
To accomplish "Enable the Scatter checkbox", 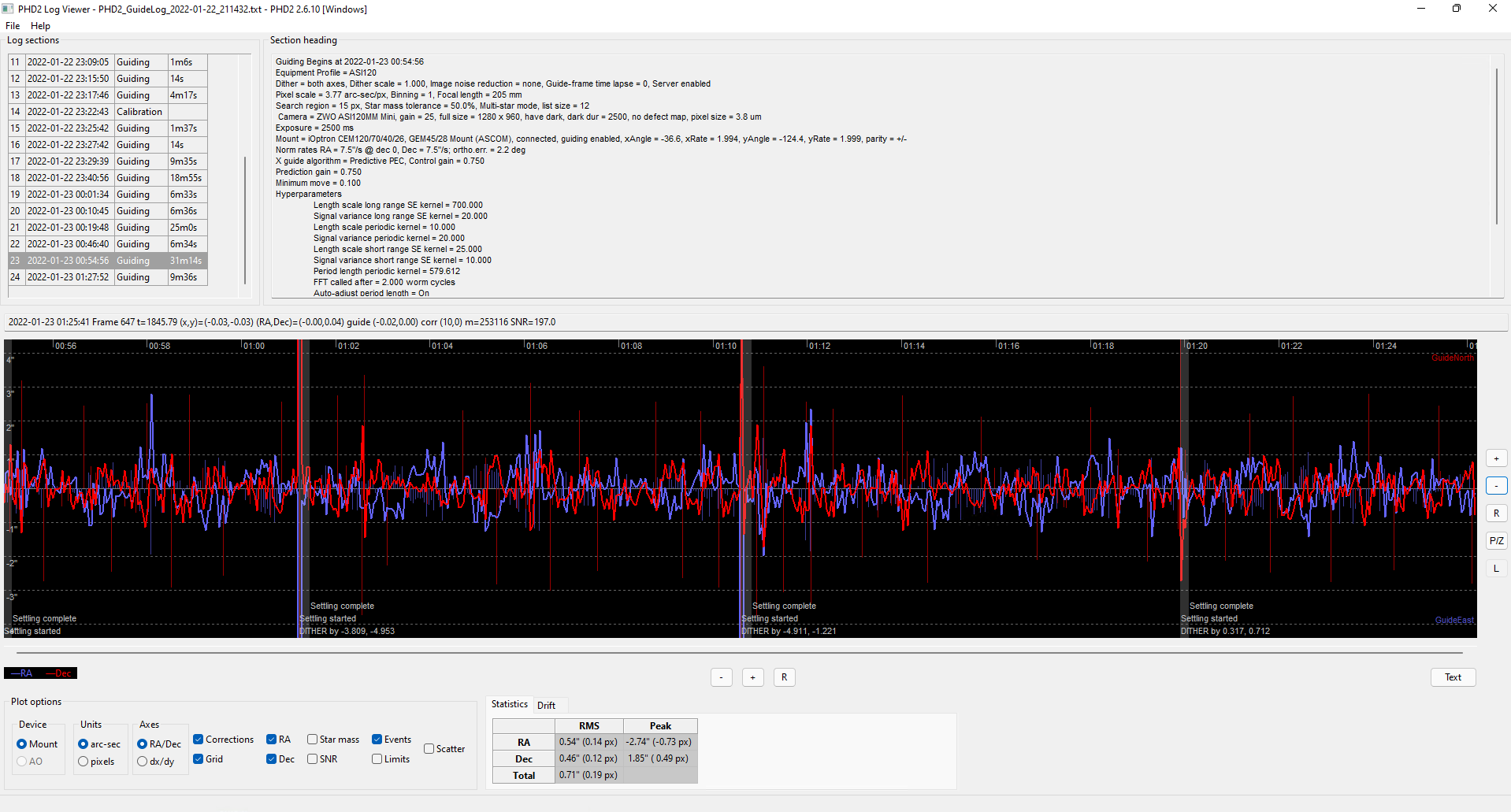I will click(x=429, y=749).
